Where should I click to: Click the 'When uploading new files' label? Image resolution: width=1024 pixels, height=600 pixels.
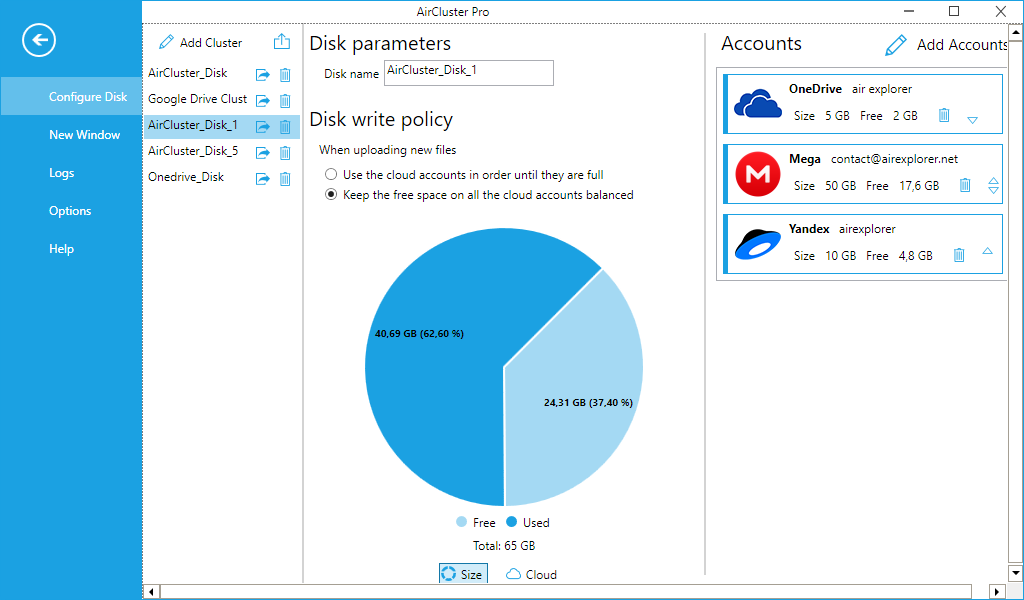(387, 150)
